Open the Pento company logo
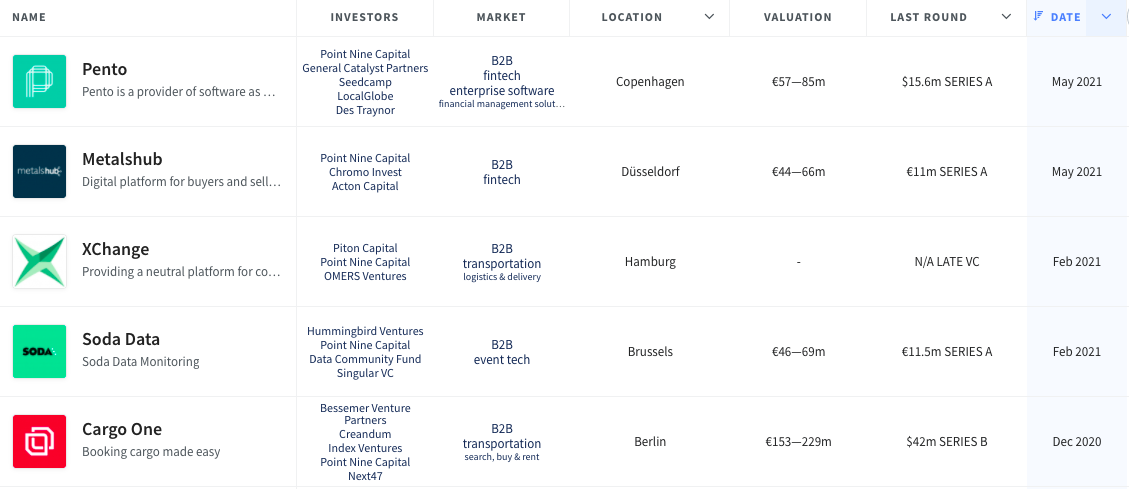This screenshot has width=1129, height=489. tap(40, 81)
